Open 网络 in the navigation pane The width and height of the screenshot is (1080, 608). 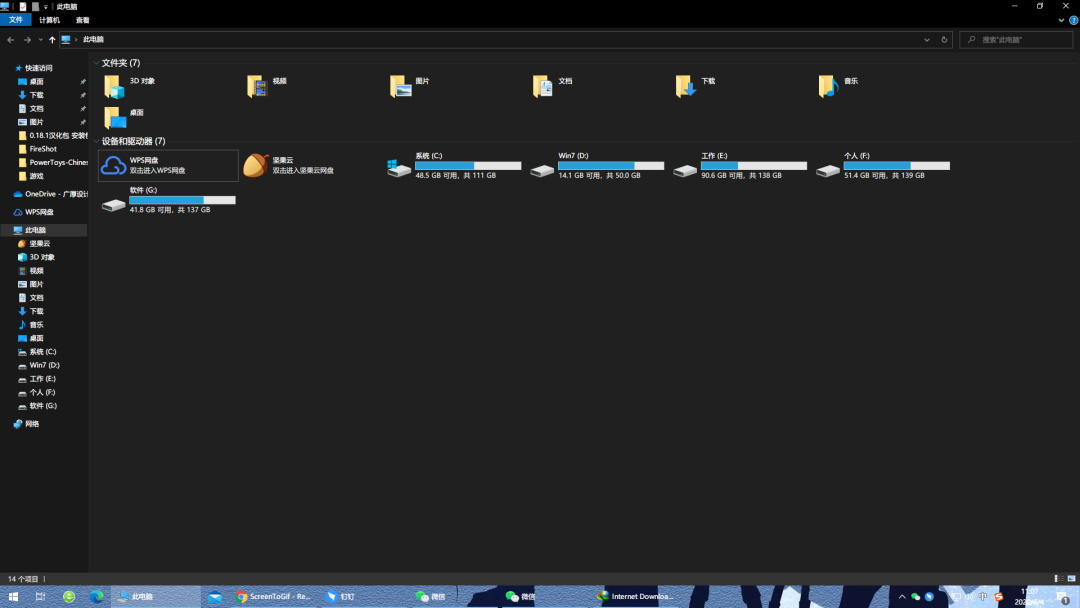point(26,424)
